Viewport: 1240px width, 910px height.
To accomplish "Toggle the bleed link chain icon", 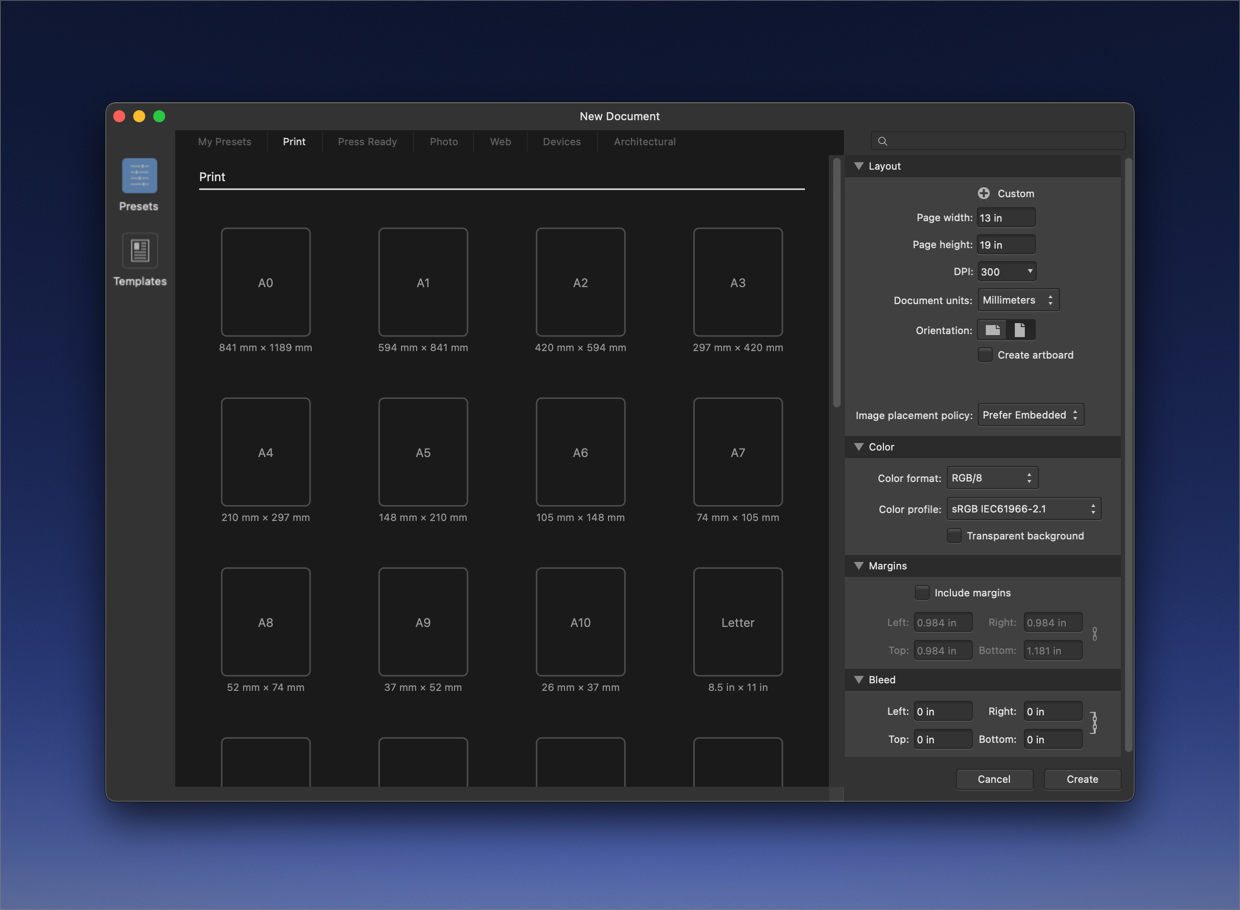I will [x=1094, y=723].
